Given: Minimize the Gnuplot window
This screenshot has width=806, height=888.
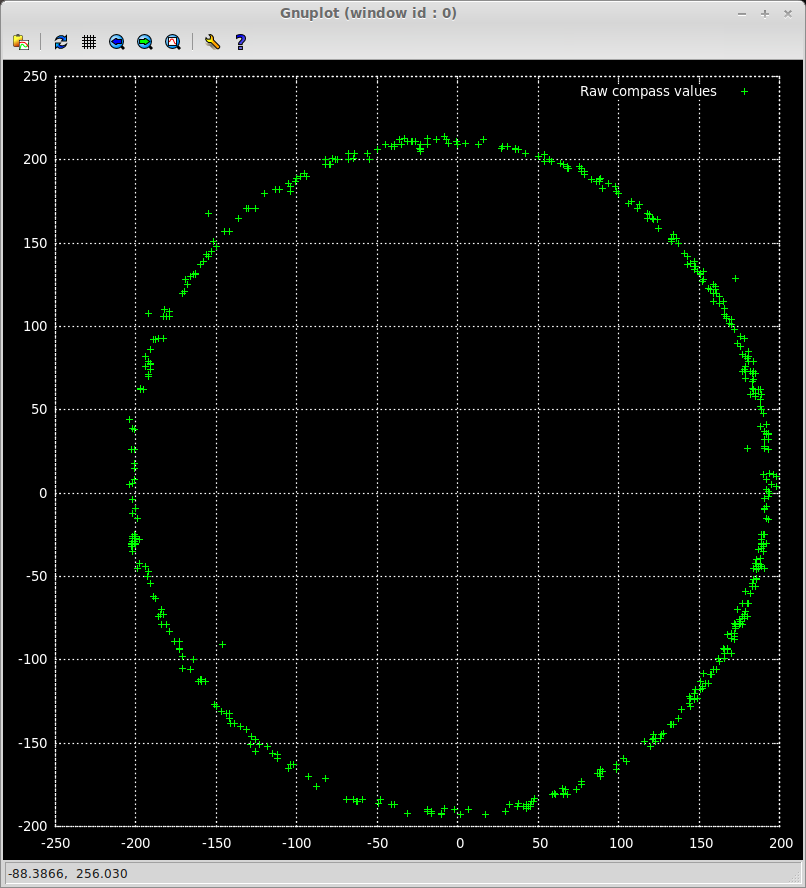Looking at the screenshot, I should [741, 13].
